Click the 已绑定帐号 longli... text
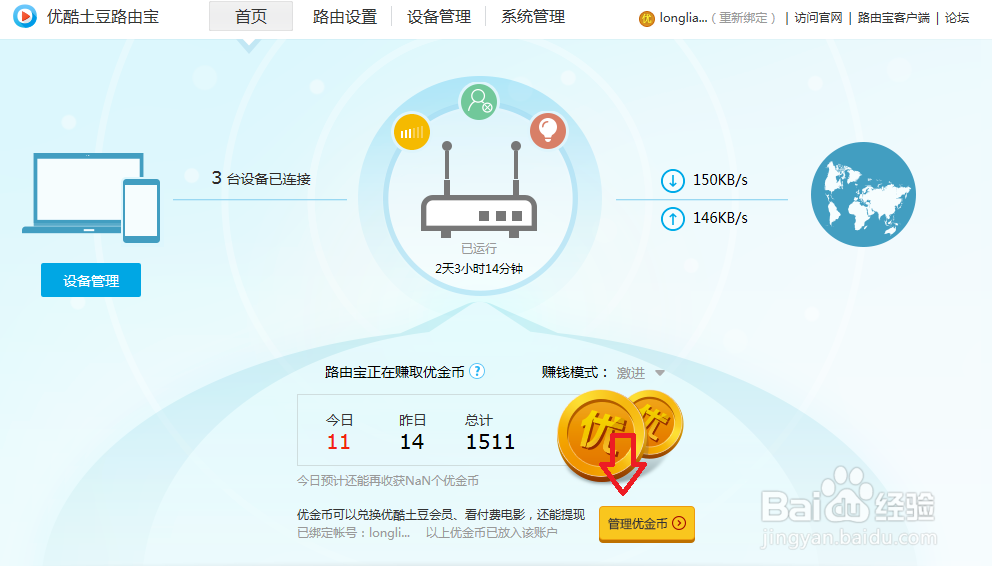The image size is (992, 572). 354,533
